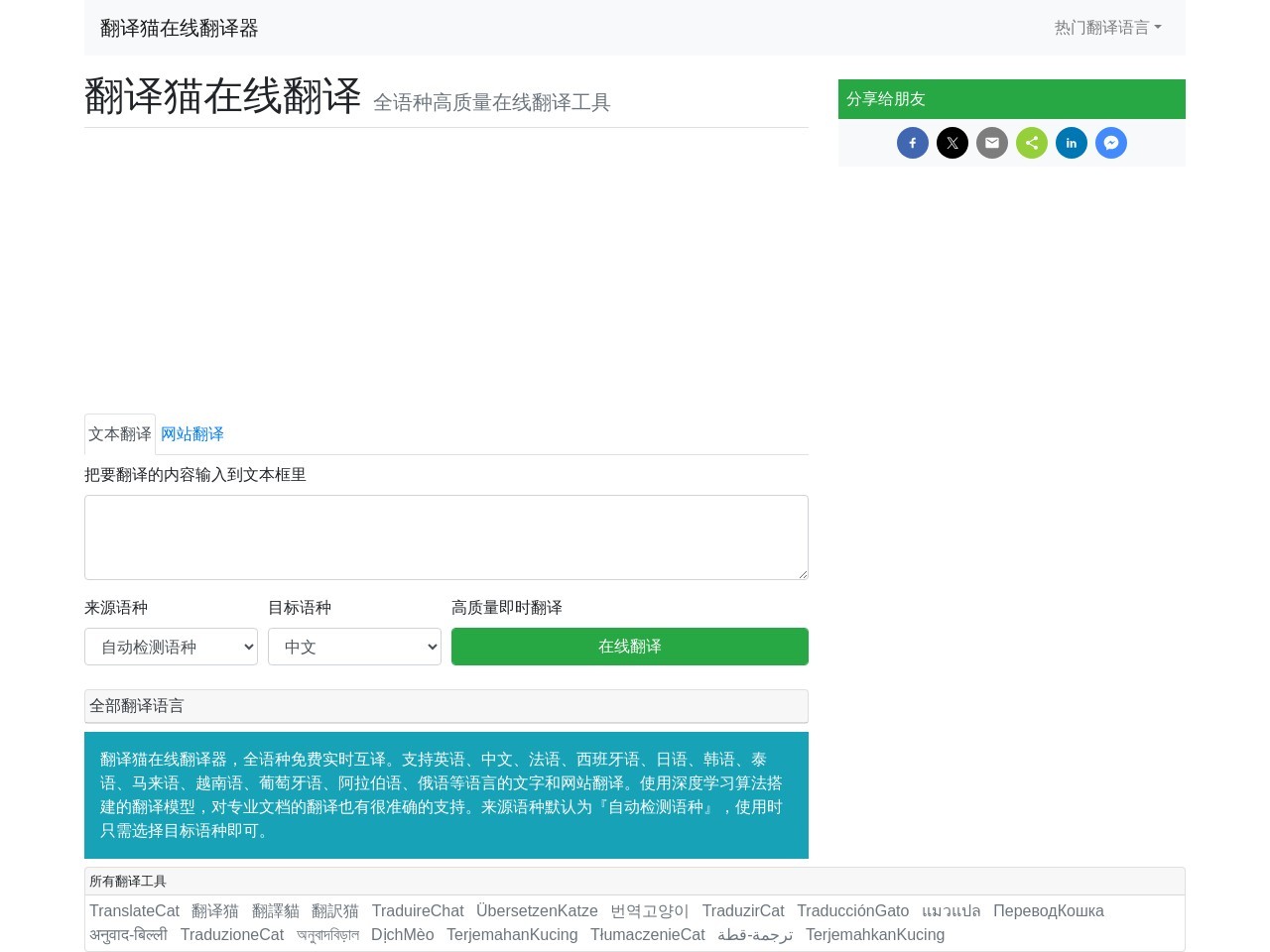Open the 目标语种 中文 dropdown
Viewport: 1270px width, 952px height.
tap(354, 647)
